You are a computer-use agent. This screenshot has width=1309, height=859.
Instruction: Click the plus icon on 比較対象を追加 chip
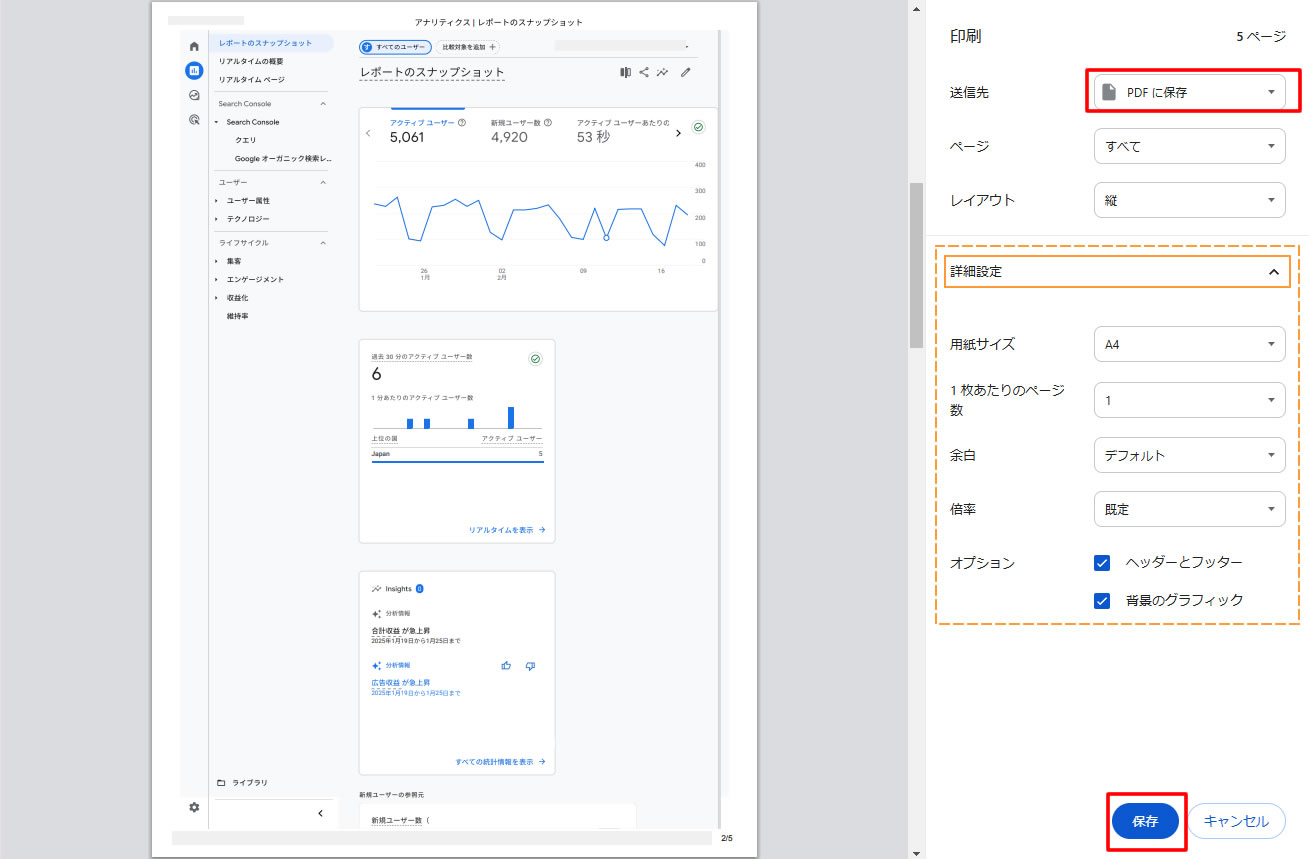[492, 47]
